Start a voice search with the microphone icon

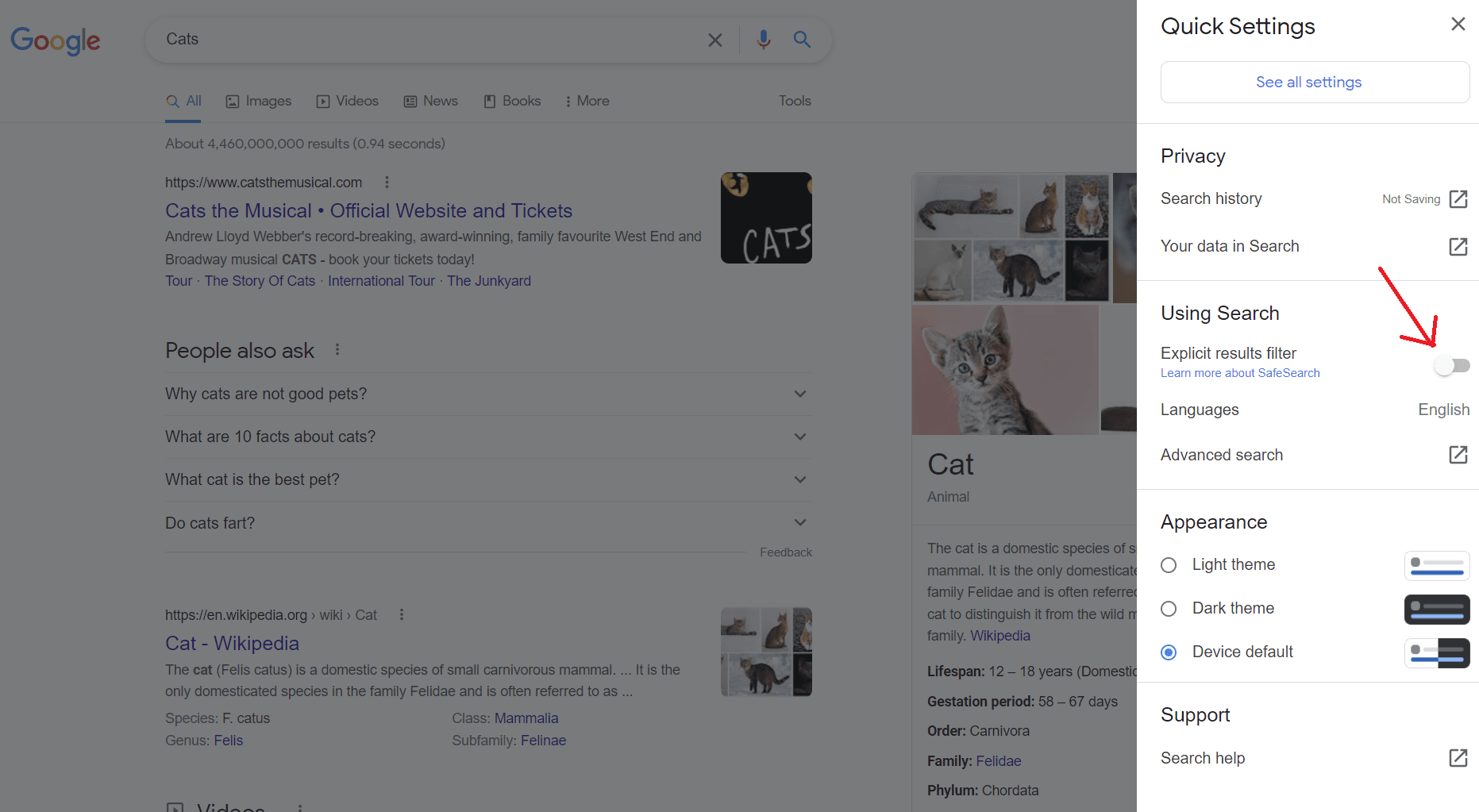point(763,40)
